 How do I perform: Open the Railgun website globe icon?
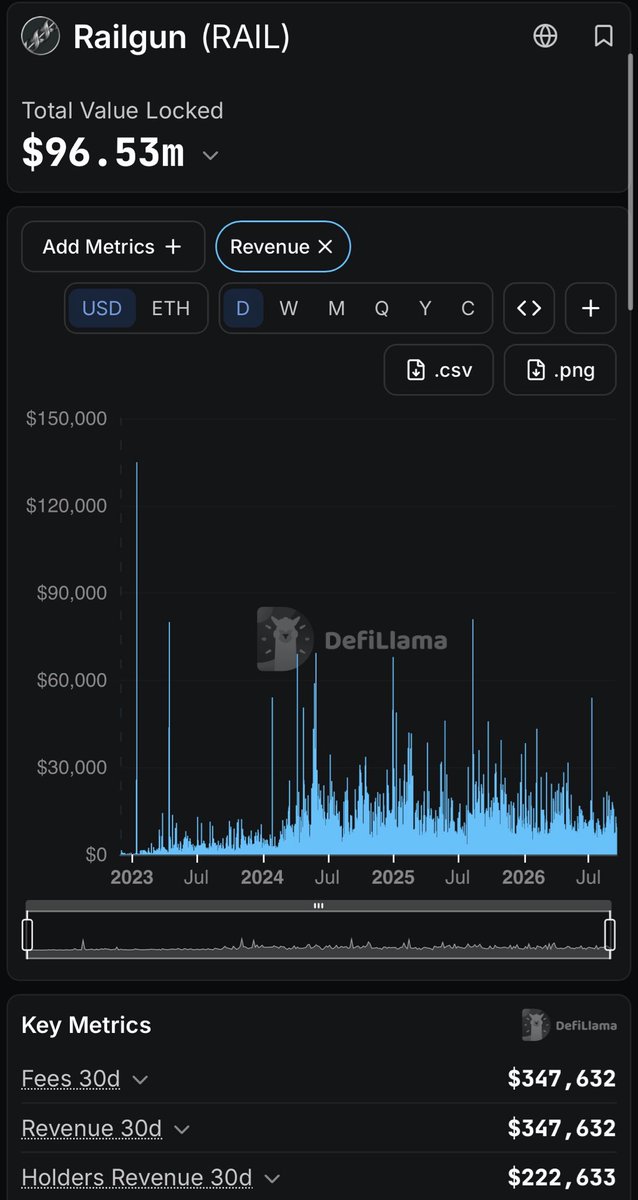click(x=545, y=36)
